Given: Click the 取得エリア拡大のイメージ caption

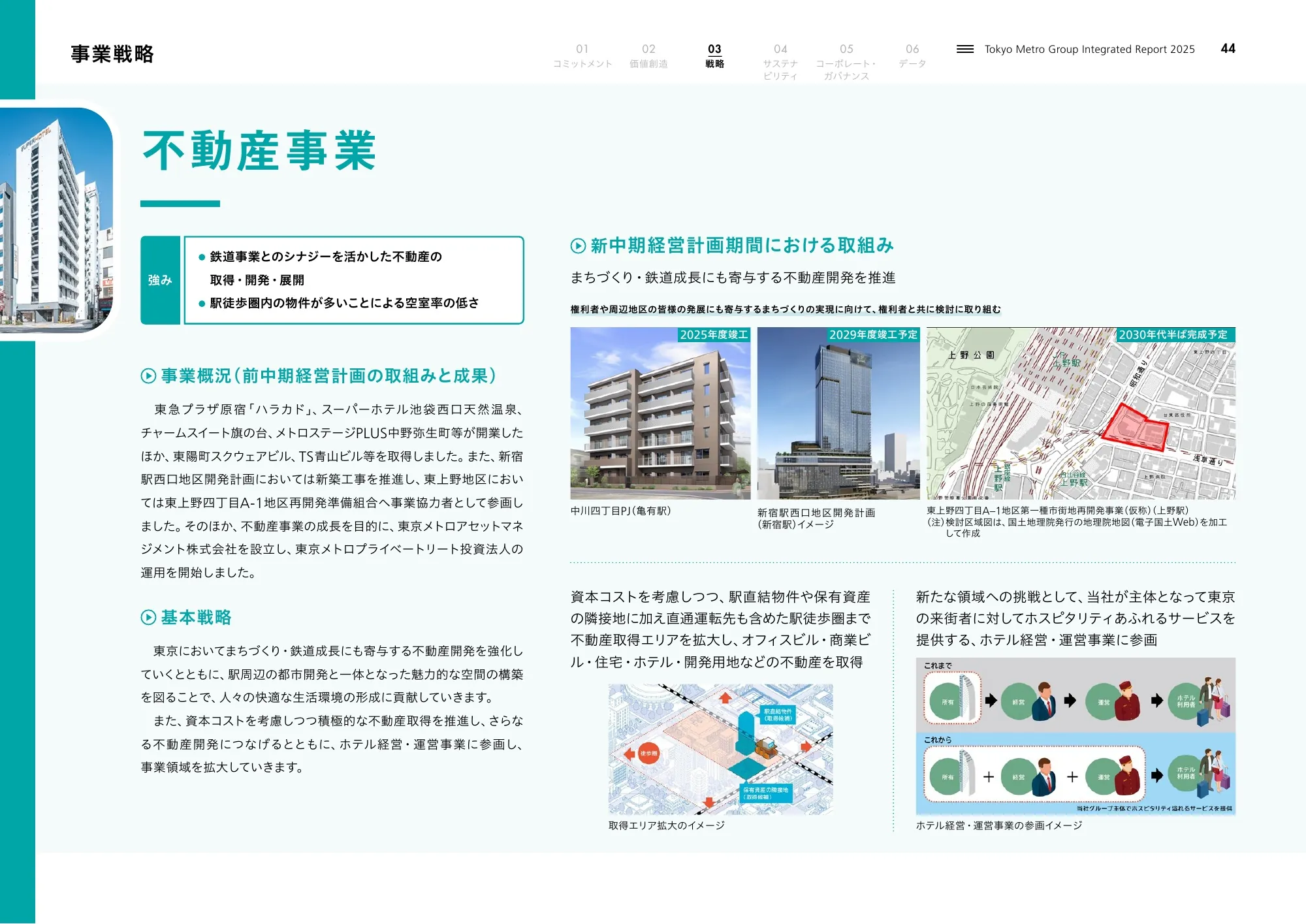Looking at the screenshot, I should [667, 825].
